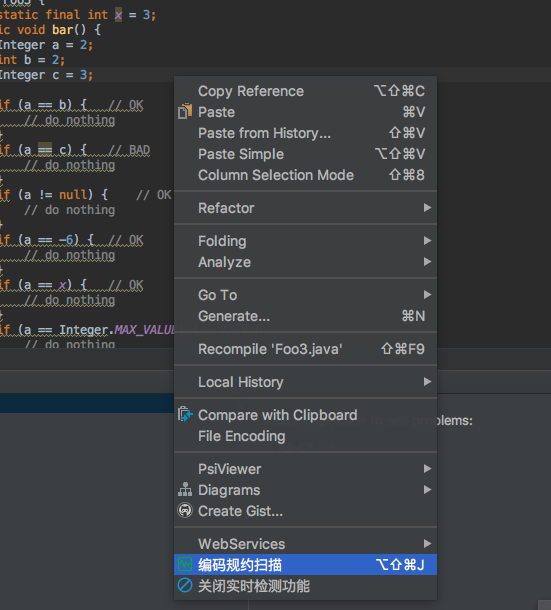Click the green 编码规约扫描 scan icon
Viewport: 551px width, 610px height.
coord(185,564)
